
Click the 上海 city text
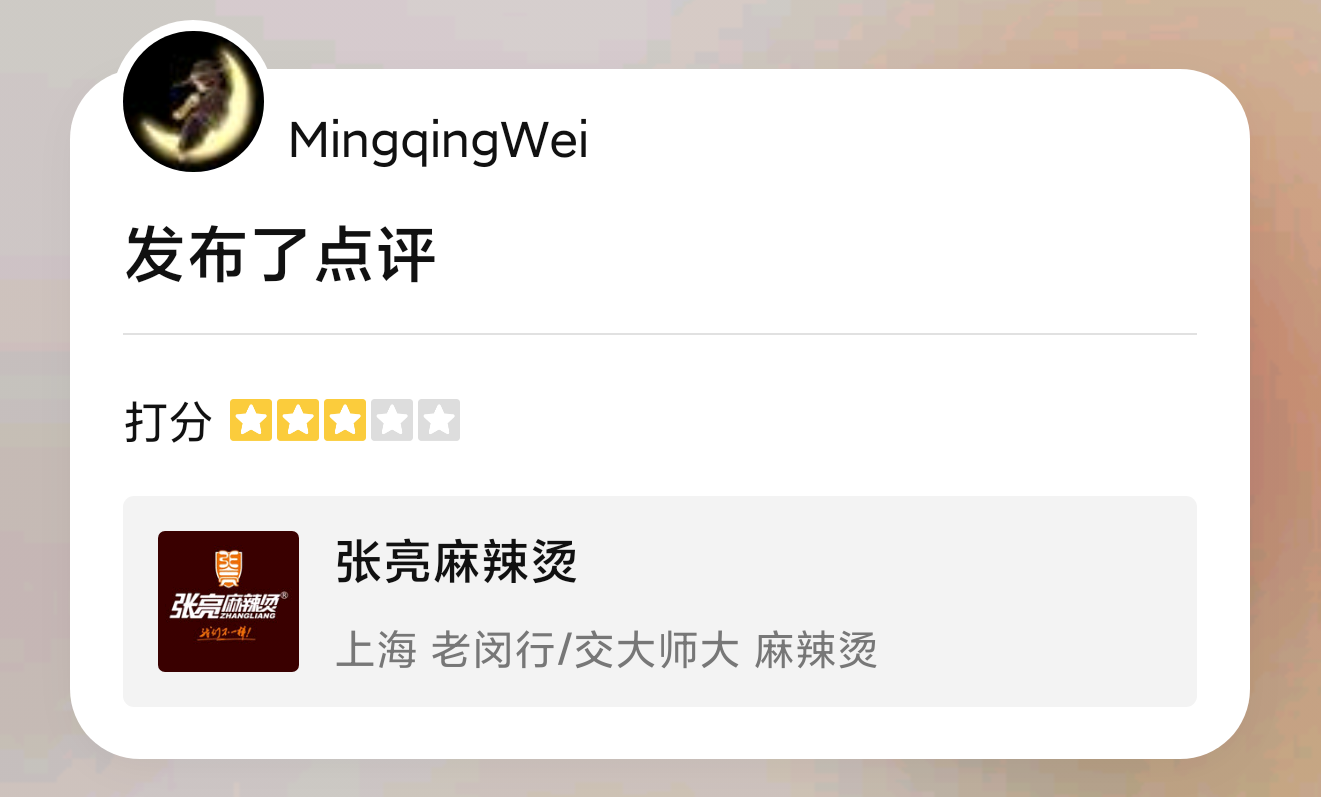[x=375, y=651]
